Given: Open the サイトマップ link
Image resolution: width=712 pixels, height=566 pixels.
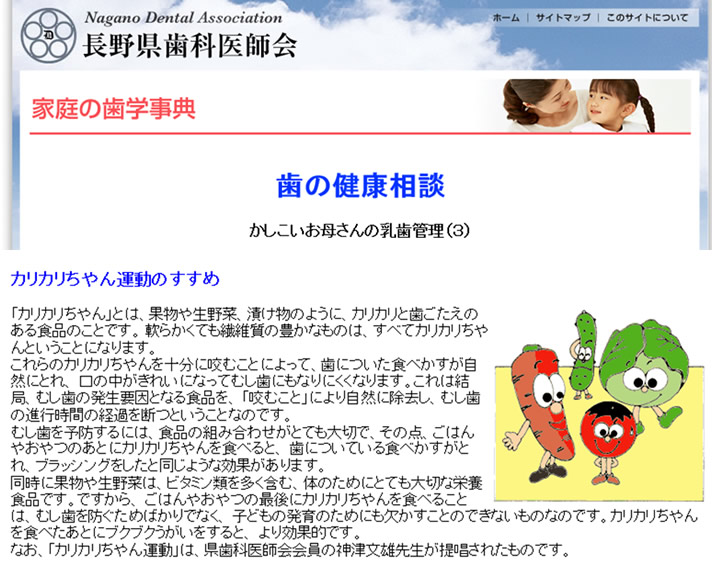Looking at the screenshot, I should (x=563, y=18).
